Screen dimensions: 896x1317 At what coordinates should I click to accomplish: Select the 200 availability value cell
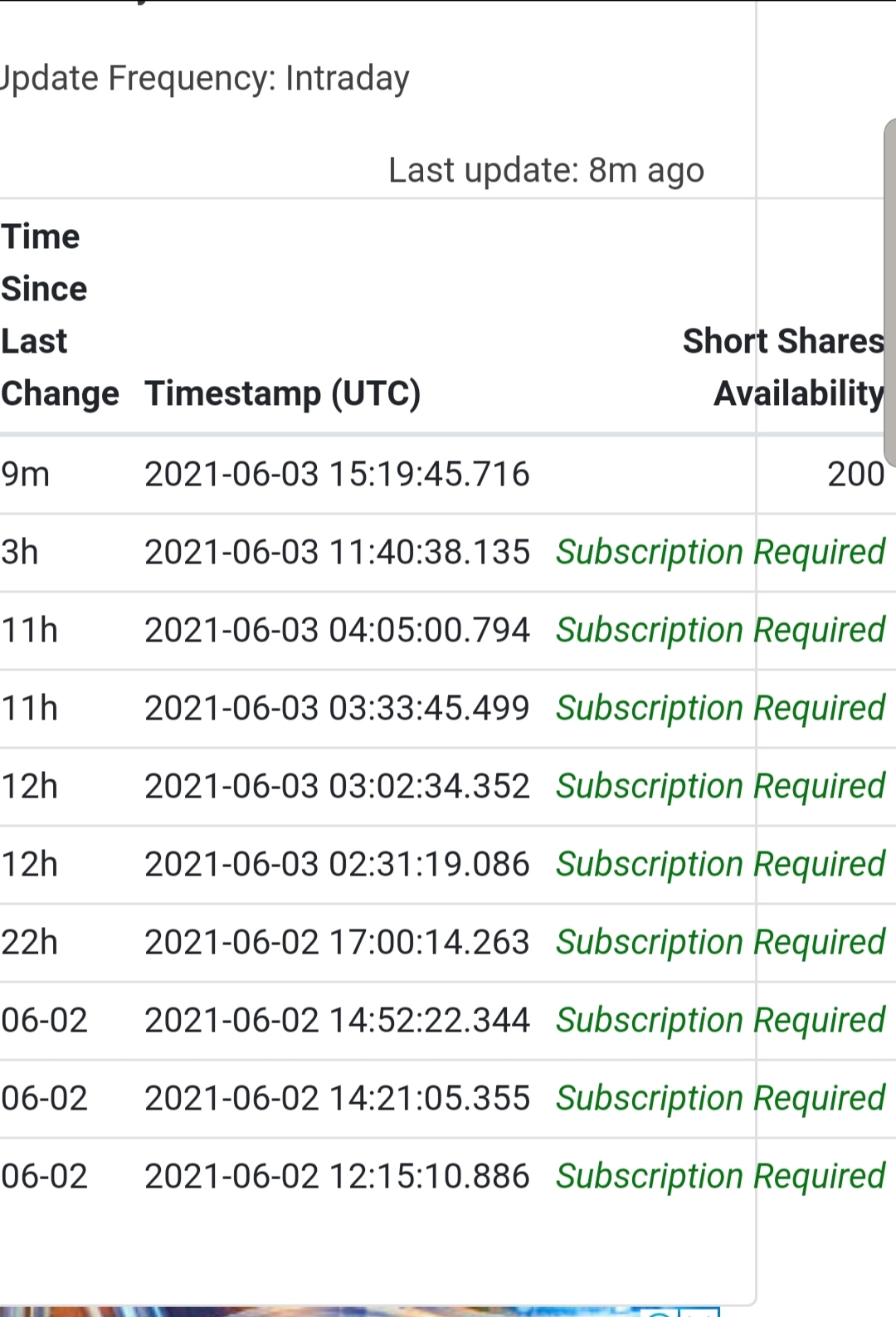pyautogui.click(x=855, y=475)
